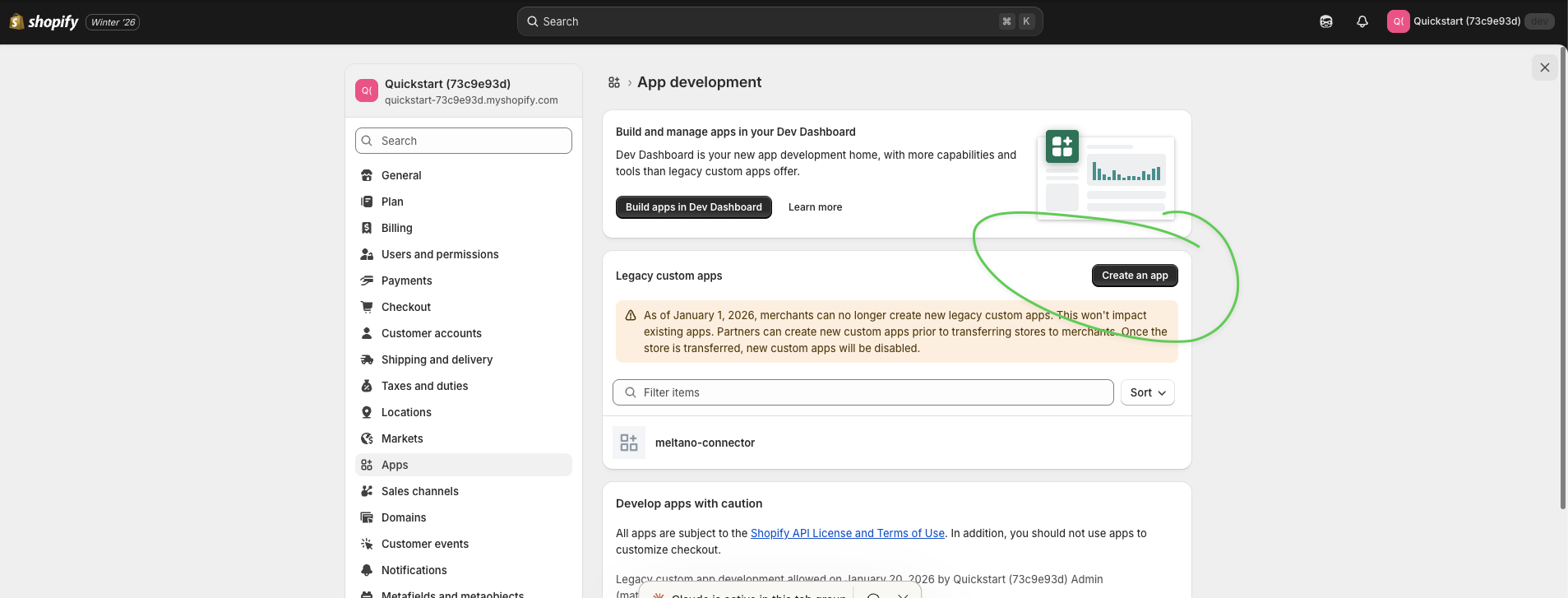Click the Locations pin icon
The height and width of the screenshot is (598, 1568).
click(367, 412)
